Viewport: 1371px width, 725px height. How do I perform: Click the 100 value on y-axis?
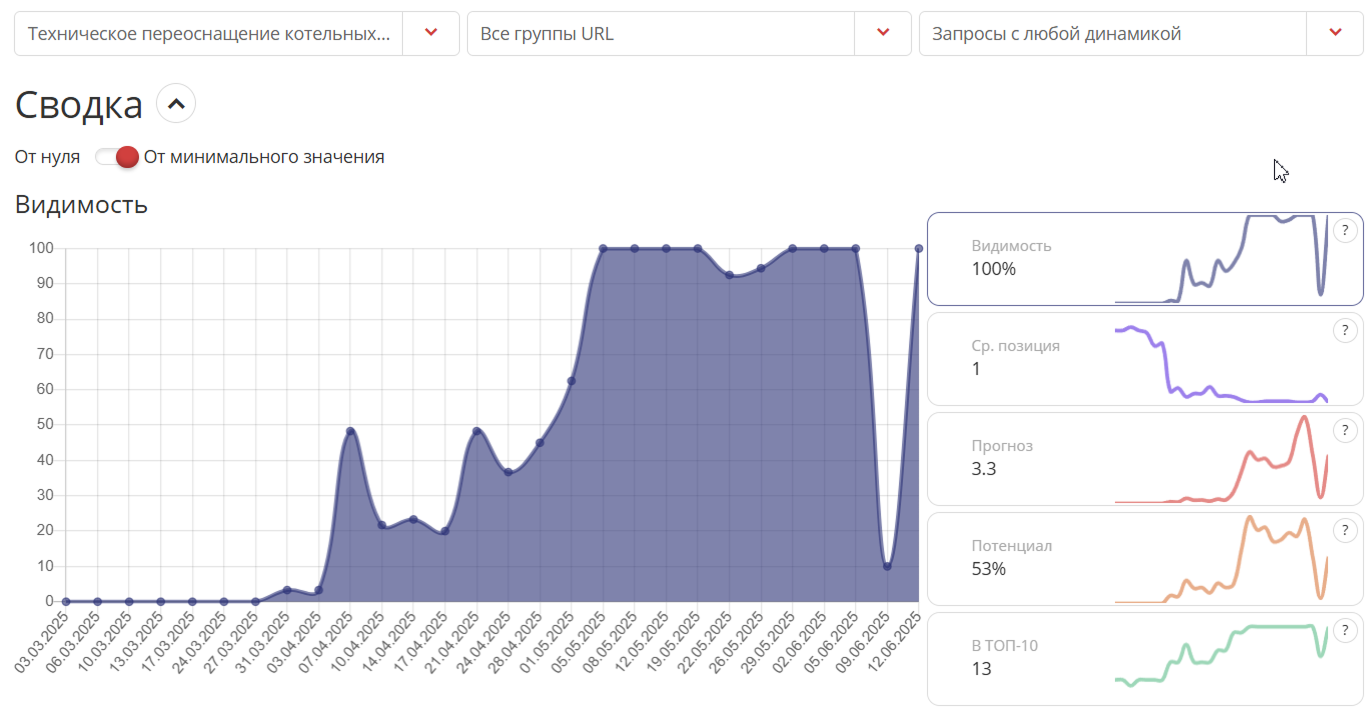pyautogui.click(x=42, y=248)
